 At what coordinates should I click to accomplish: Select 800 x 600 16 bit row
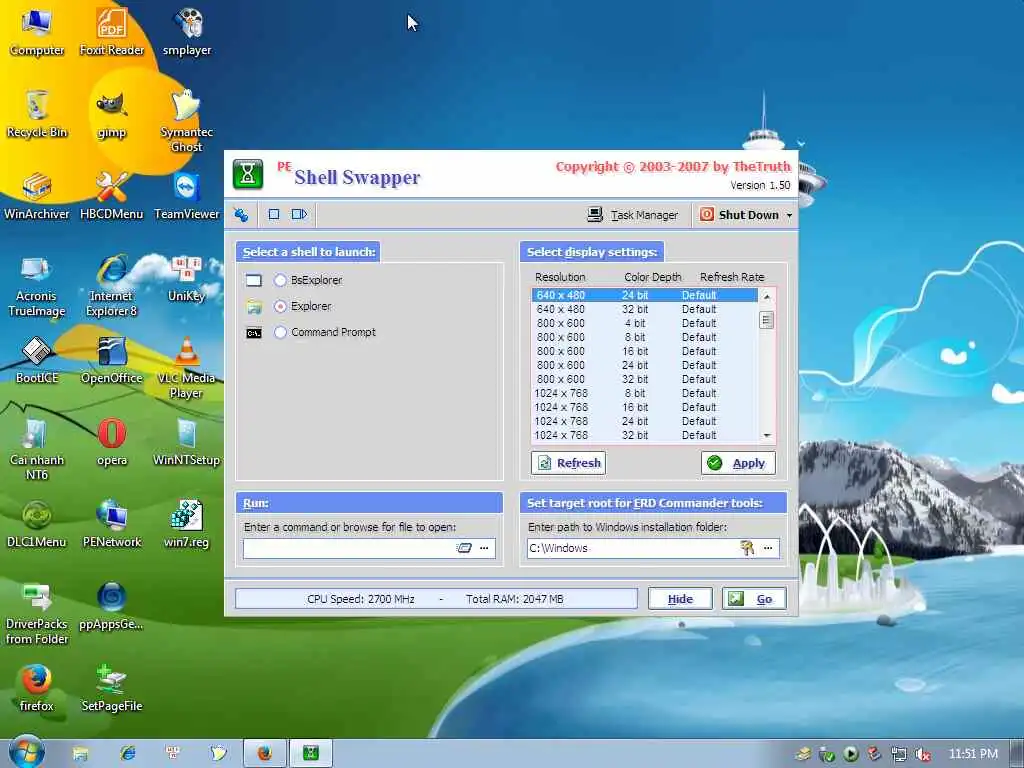[645, 351]
